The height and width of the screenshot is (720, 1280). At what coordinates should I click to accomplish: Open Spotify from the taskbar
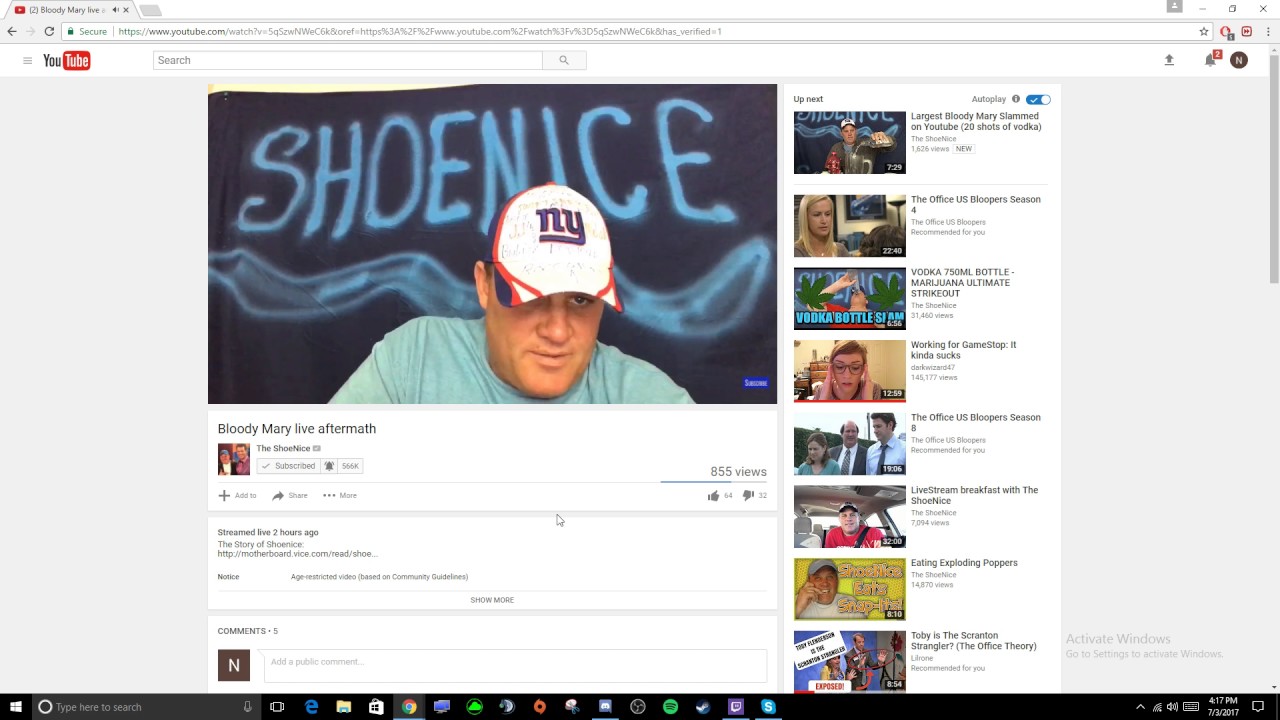point(670,707)
